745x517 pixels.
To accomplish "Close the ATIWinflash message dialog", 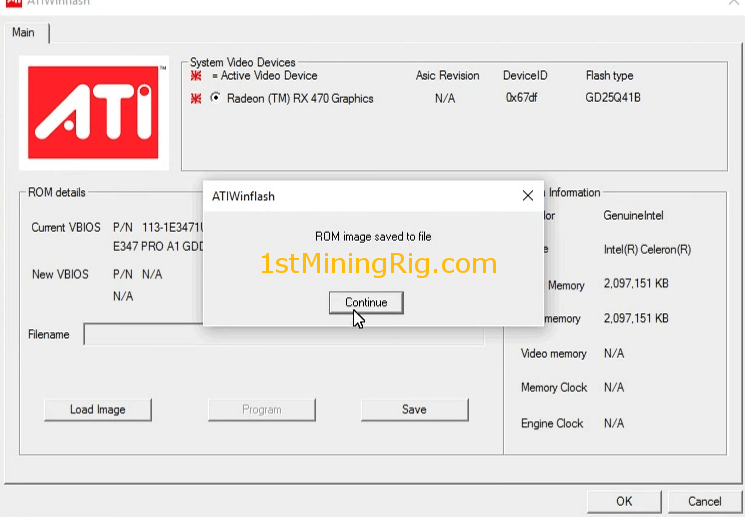I will [527, 195].
